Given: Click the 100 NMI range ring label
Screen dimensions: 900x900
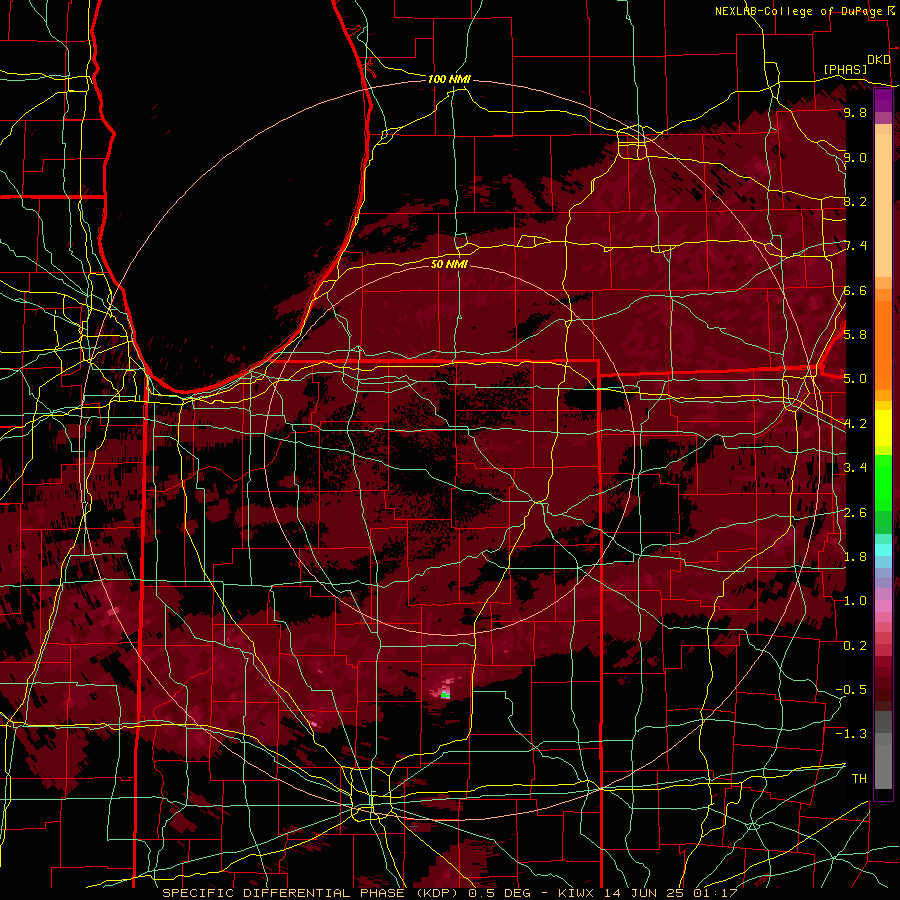Looking at the screenshot, I should [x=449, y=79].
